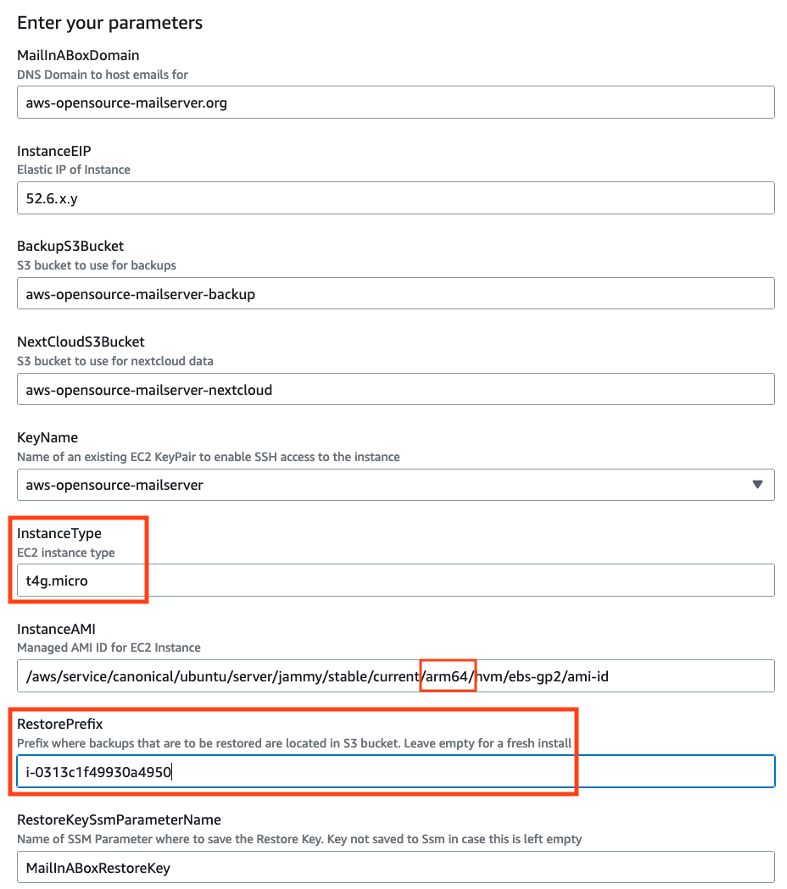
Task: Click the RestoreKeySsmParameterName input box
Action: point(394,866)
